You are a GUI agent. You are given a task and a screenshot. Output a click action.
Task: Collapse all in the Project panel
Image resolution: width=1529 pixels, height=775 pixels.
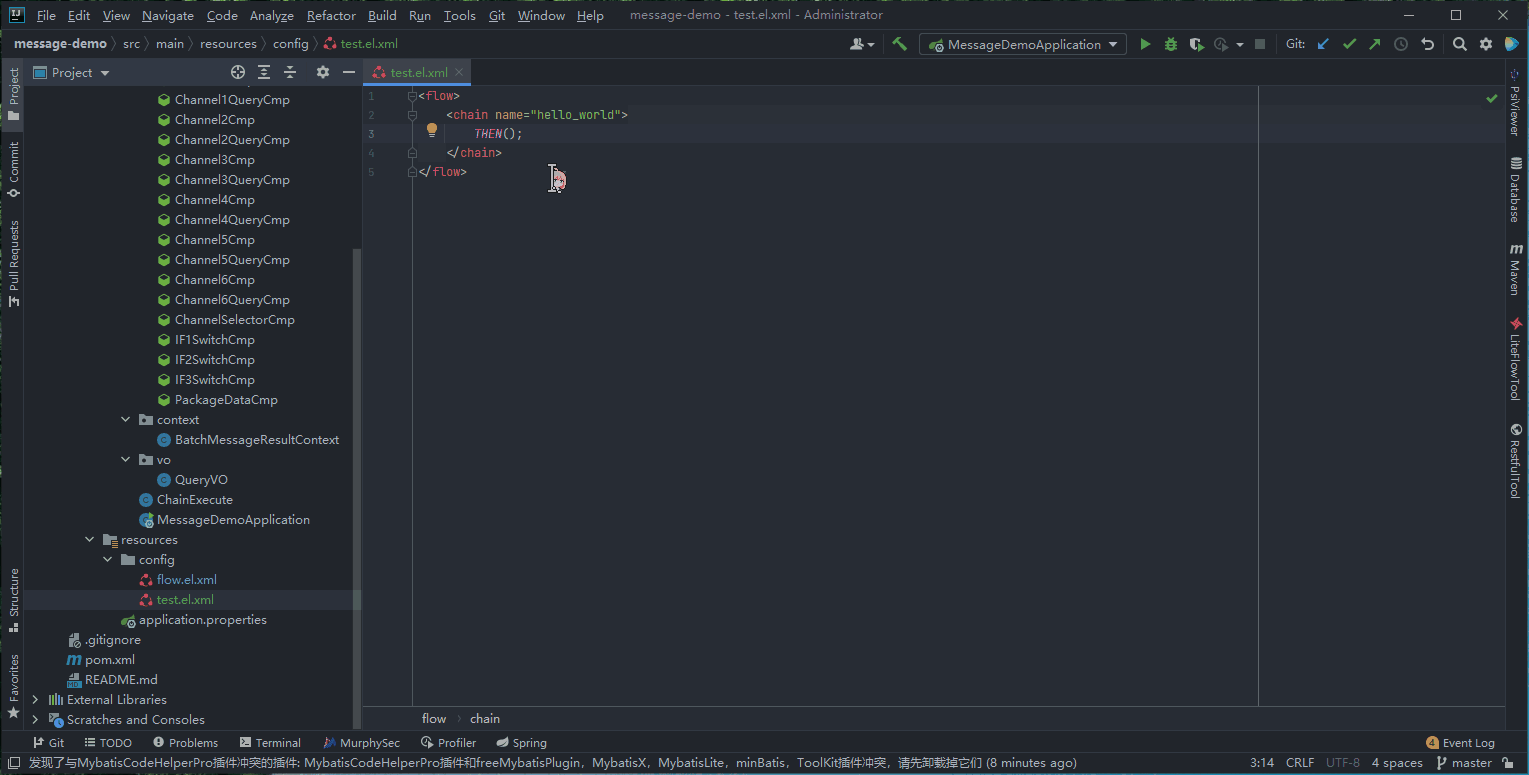pyautogui.click(x=290, y=72)
